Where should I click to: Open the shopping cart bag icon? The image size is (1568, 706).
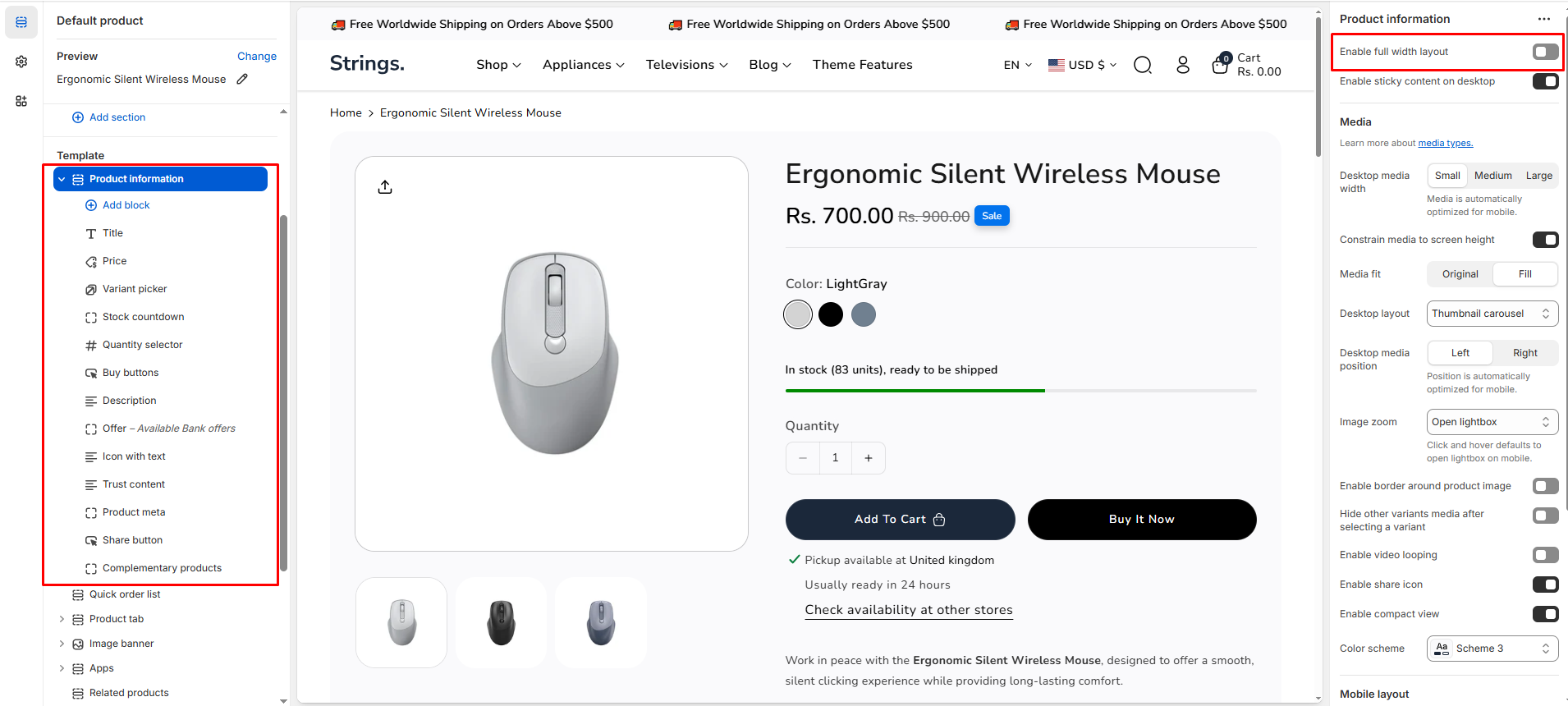[1221, 64]
